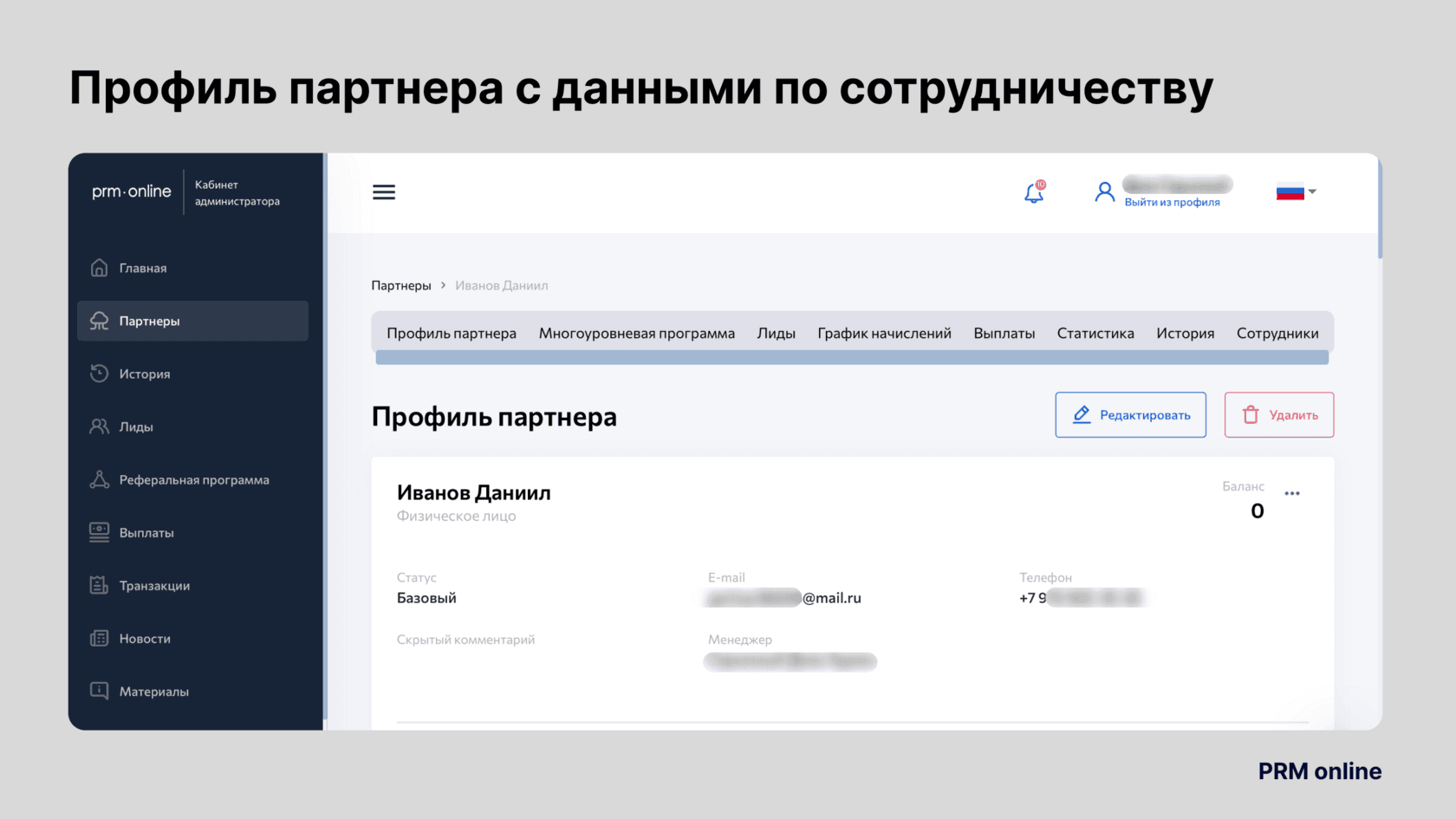Expand the language flag dropdown
This screenshot has height=819, width=1456.
[x=1297, y=192]
